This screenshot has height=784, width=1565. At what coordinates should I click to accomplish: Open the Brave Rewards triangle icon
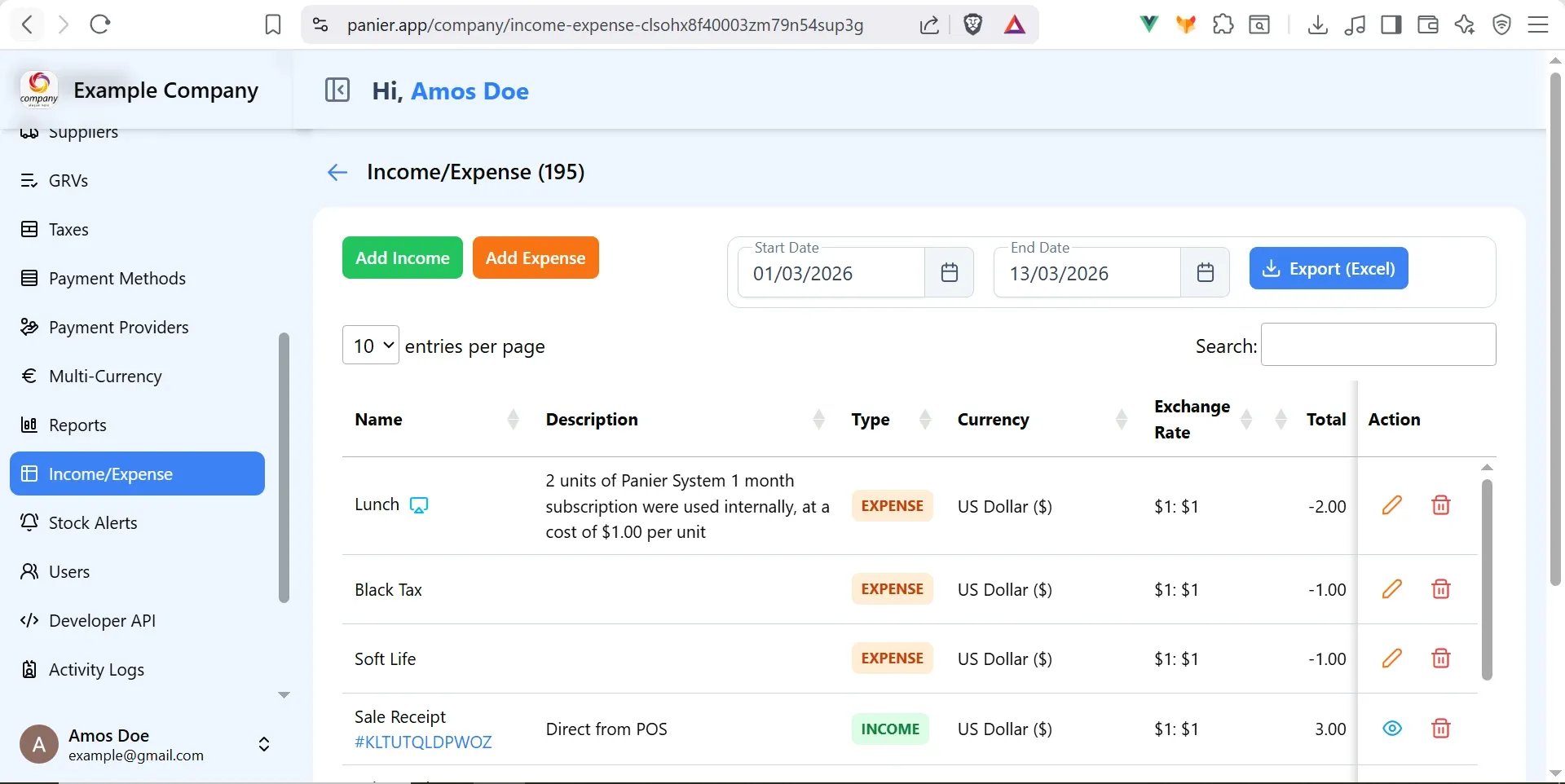(1015, 25)
